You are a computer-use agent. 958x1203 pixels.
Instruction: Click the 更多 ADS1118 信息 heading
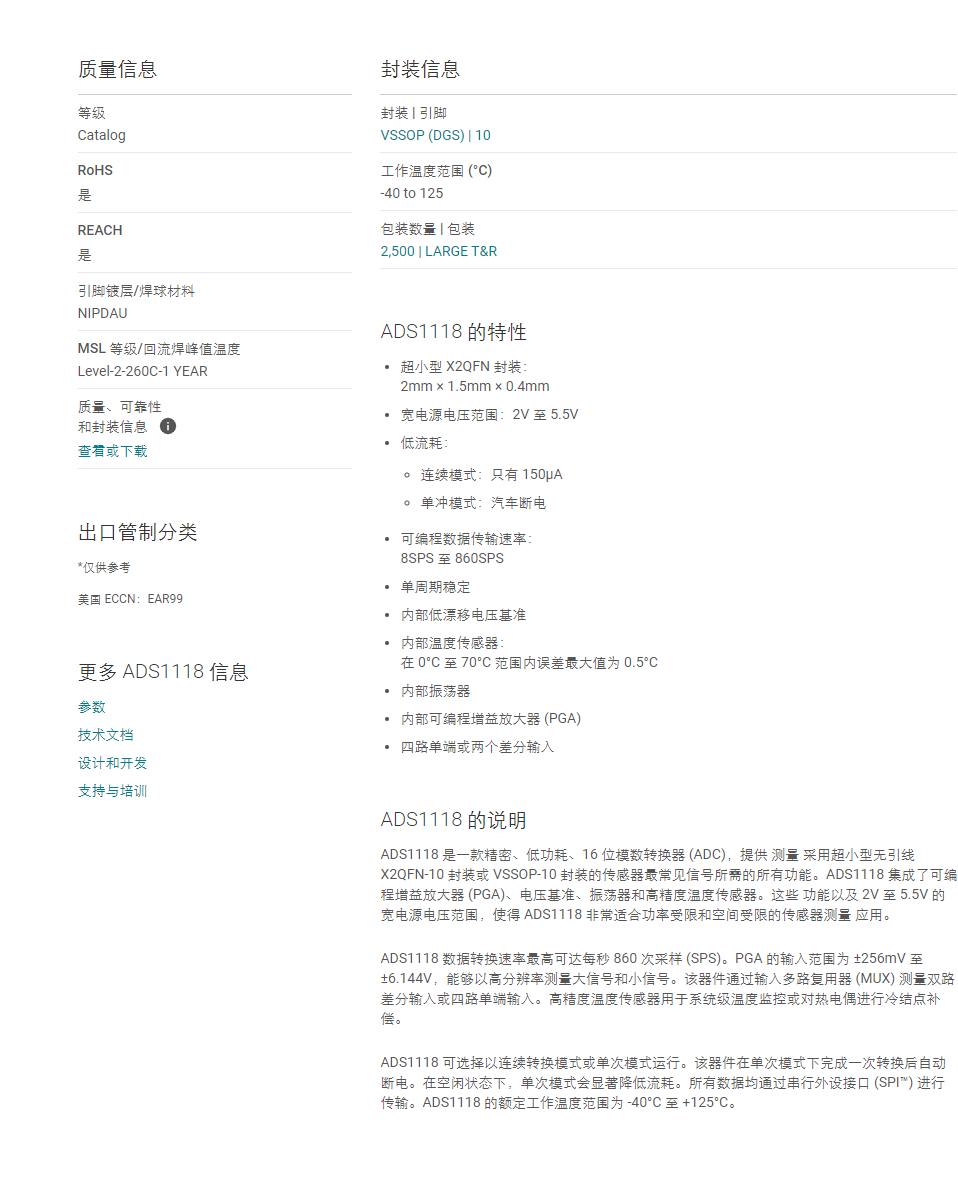(163, 672)
